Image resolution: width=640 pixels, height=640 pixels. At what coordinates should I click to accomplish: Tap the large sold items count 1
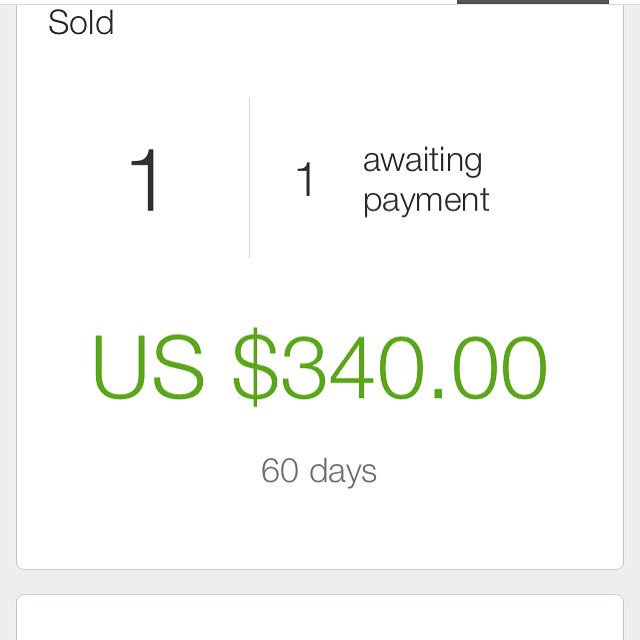[x=144, y=180]
